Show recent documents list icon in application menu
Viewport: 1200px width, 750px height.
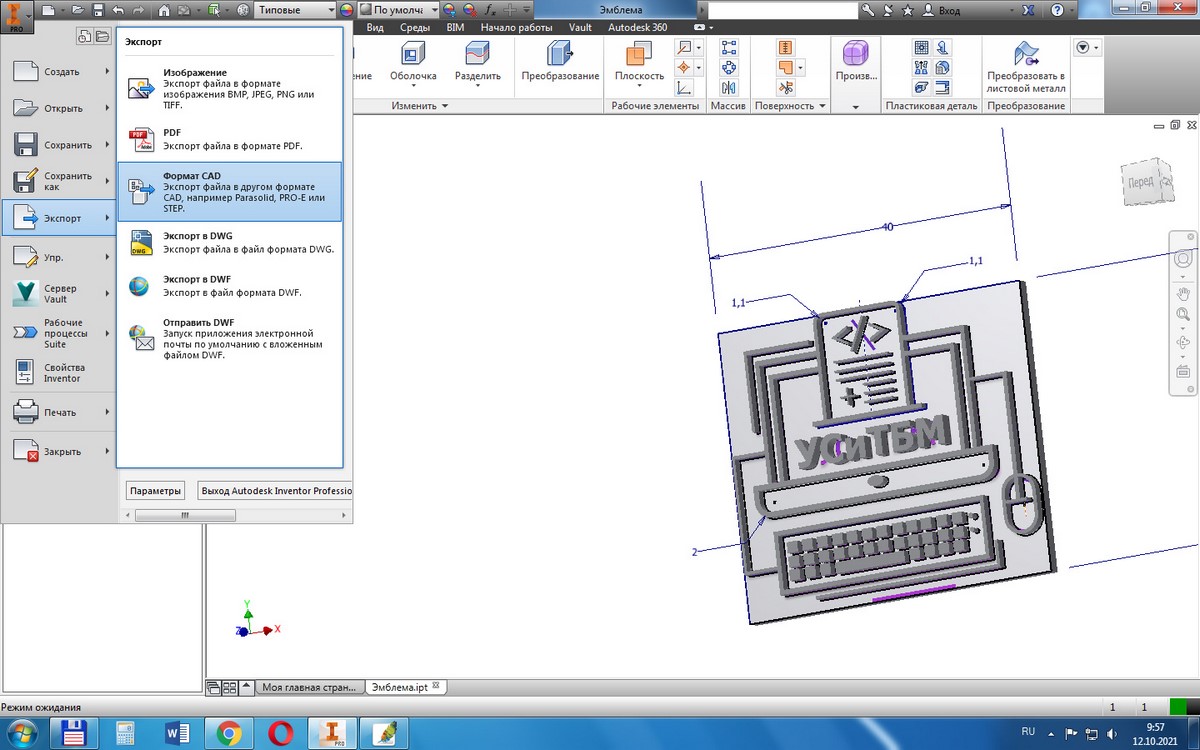coord(86,37)
